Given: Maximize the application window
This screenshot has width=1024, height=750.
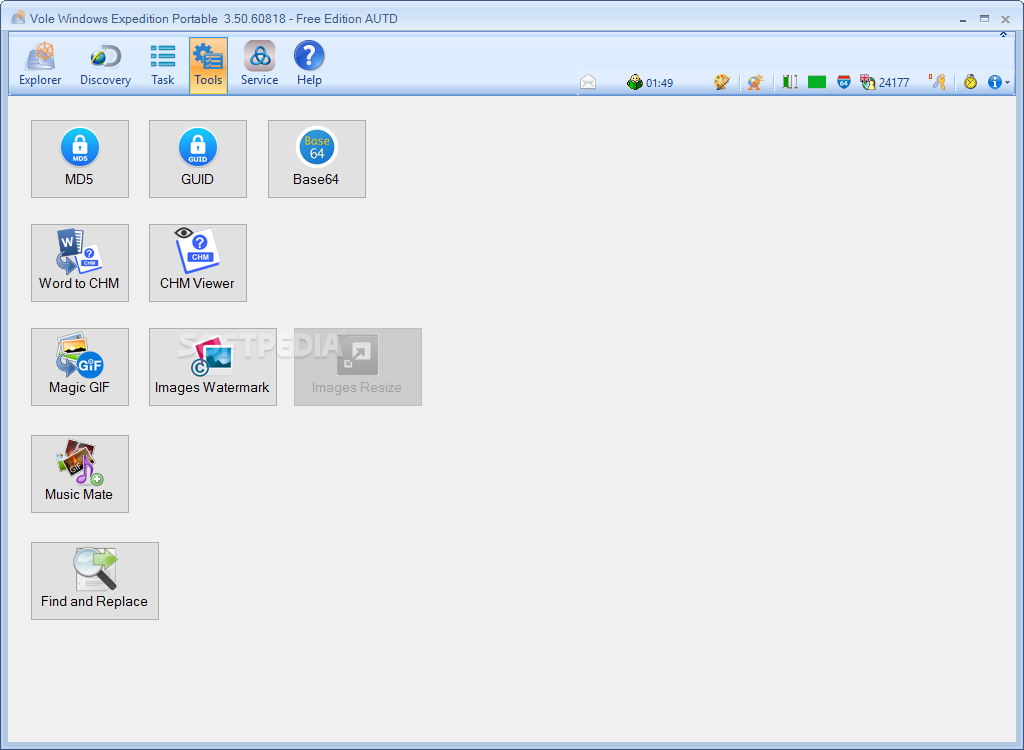Looking at the screenshot, I should pos(984,19).
